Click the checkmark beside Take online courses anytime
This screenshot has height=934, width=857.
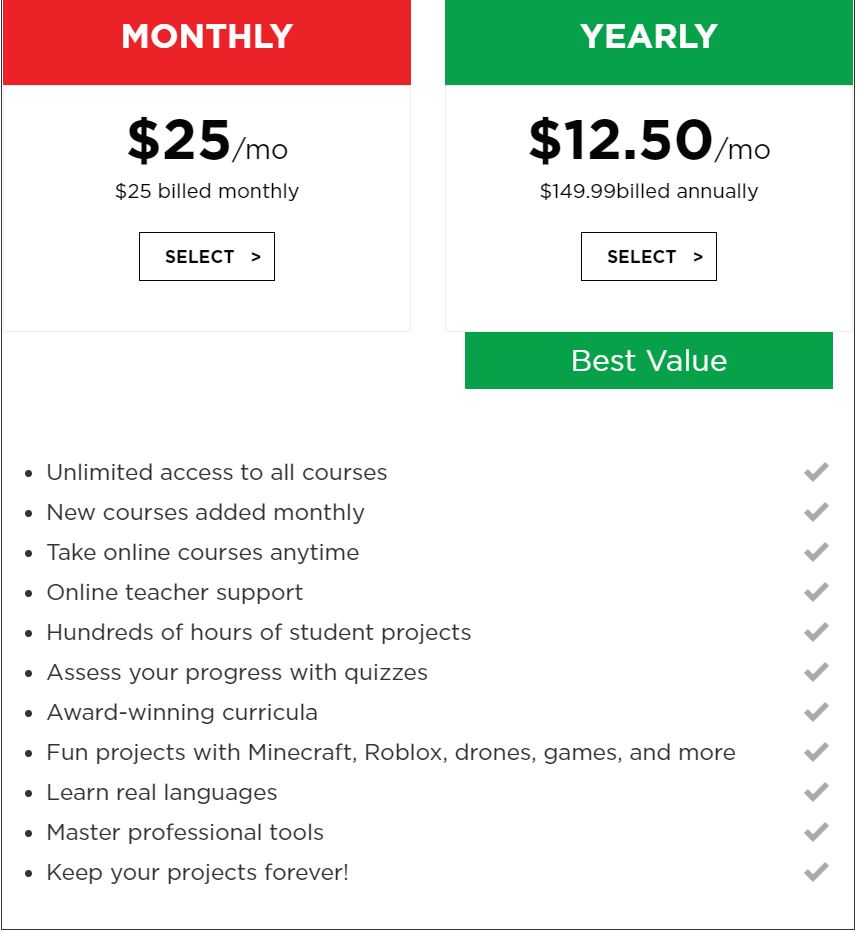pos(815,552)
